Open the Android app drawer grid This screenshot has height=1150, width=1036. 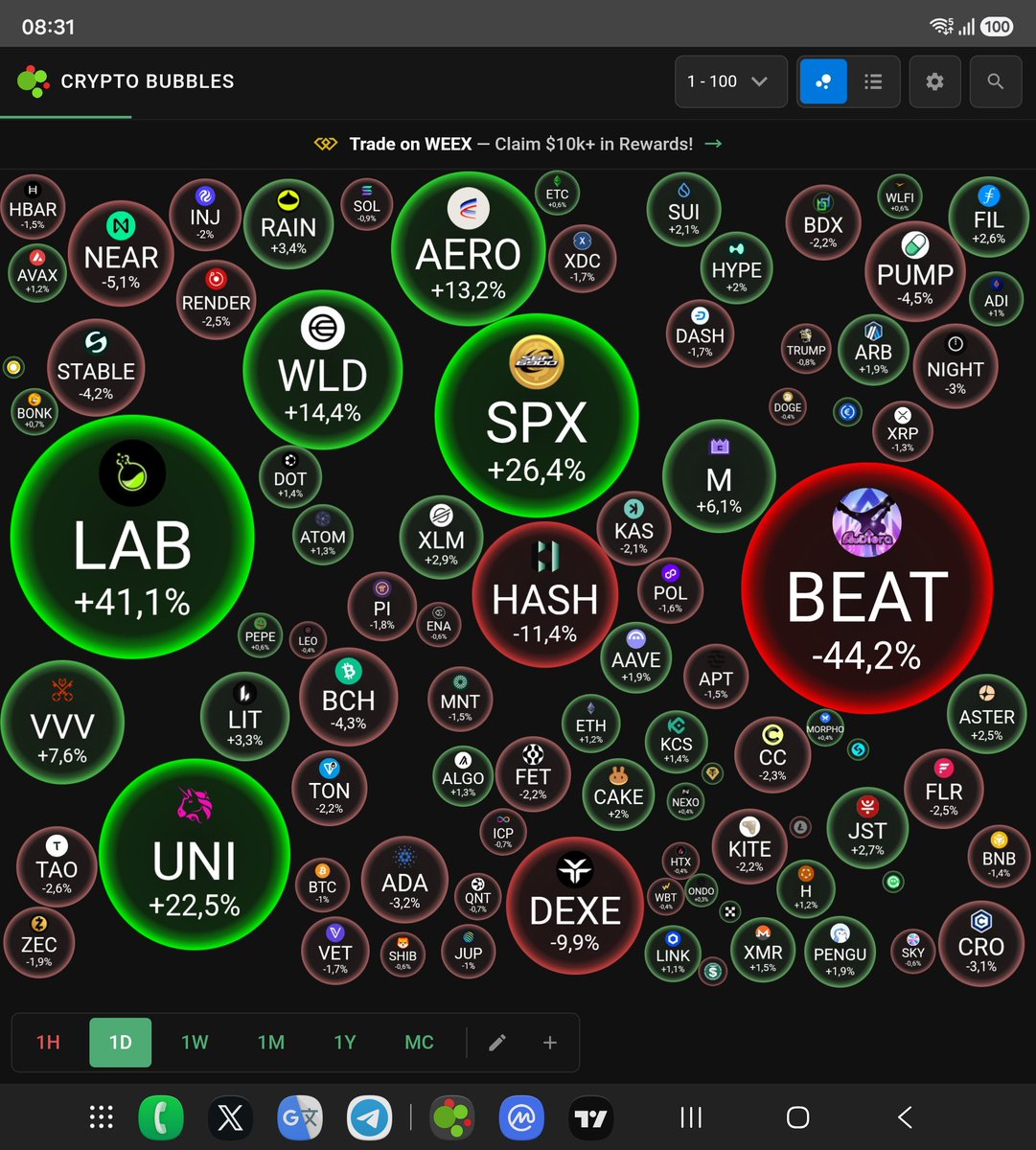tap(102, 1117)
